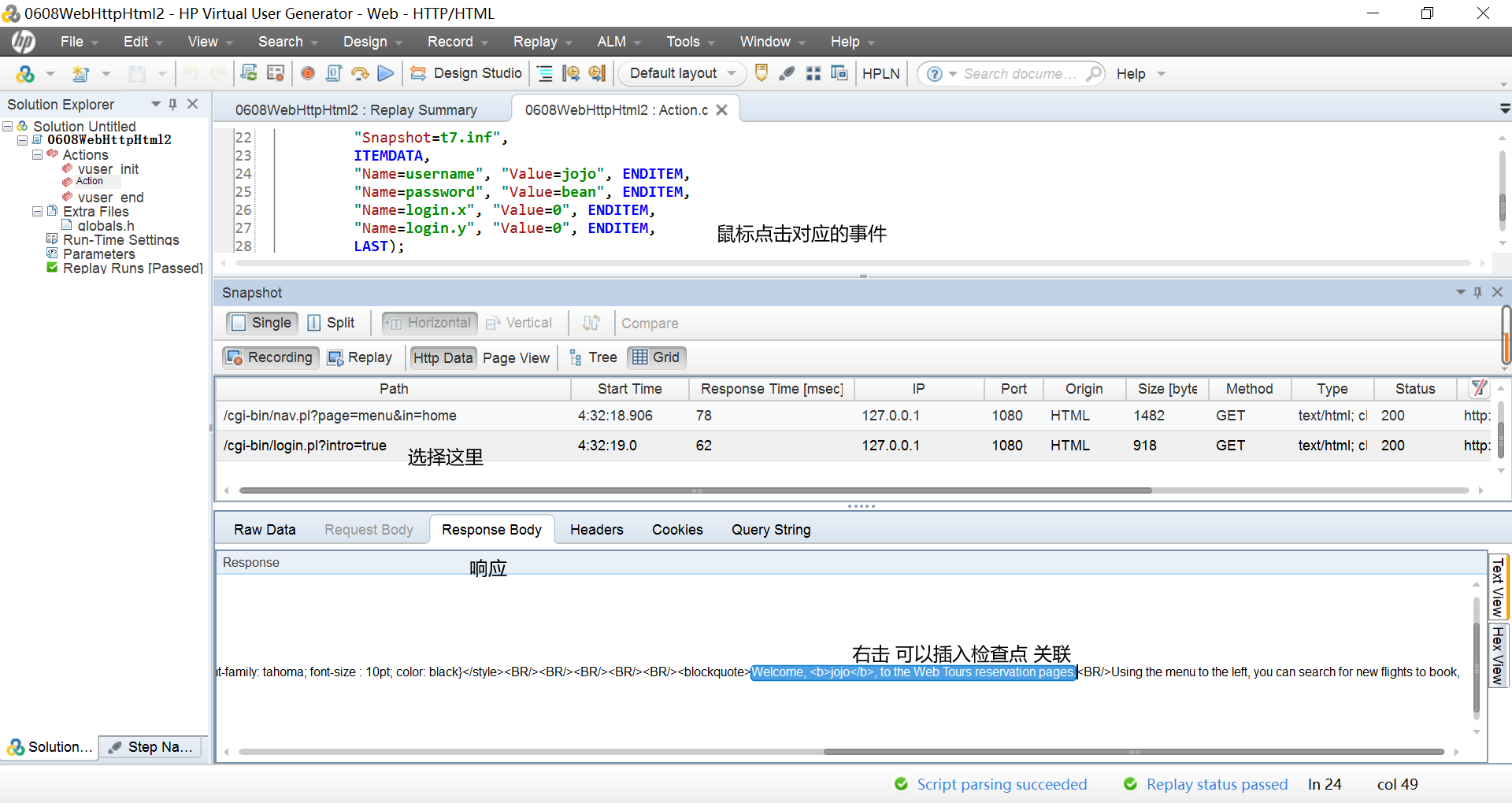Open the Help toolbar dropdown arrow
The image size is (1512, 803).
[x=1161, y=74]
